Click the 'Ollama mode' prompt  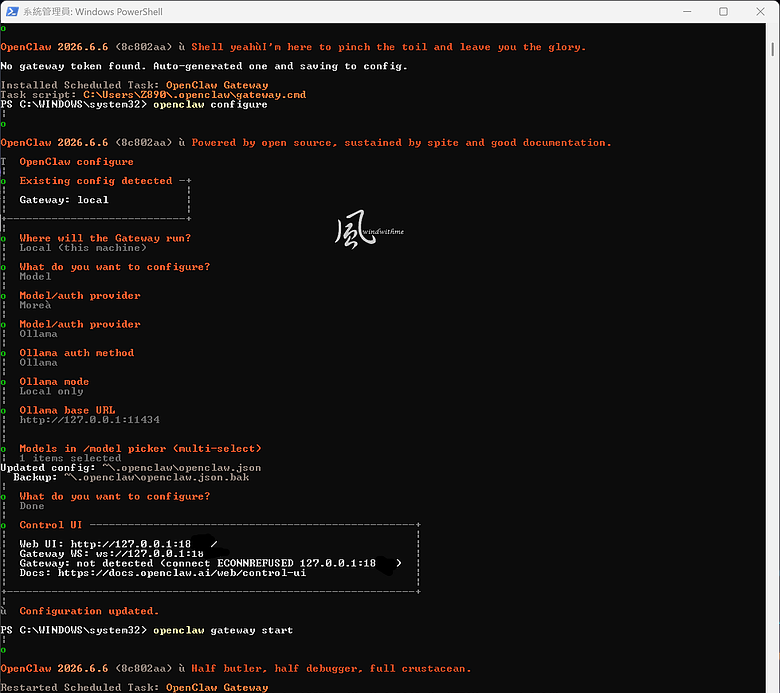tap(54, 382)
